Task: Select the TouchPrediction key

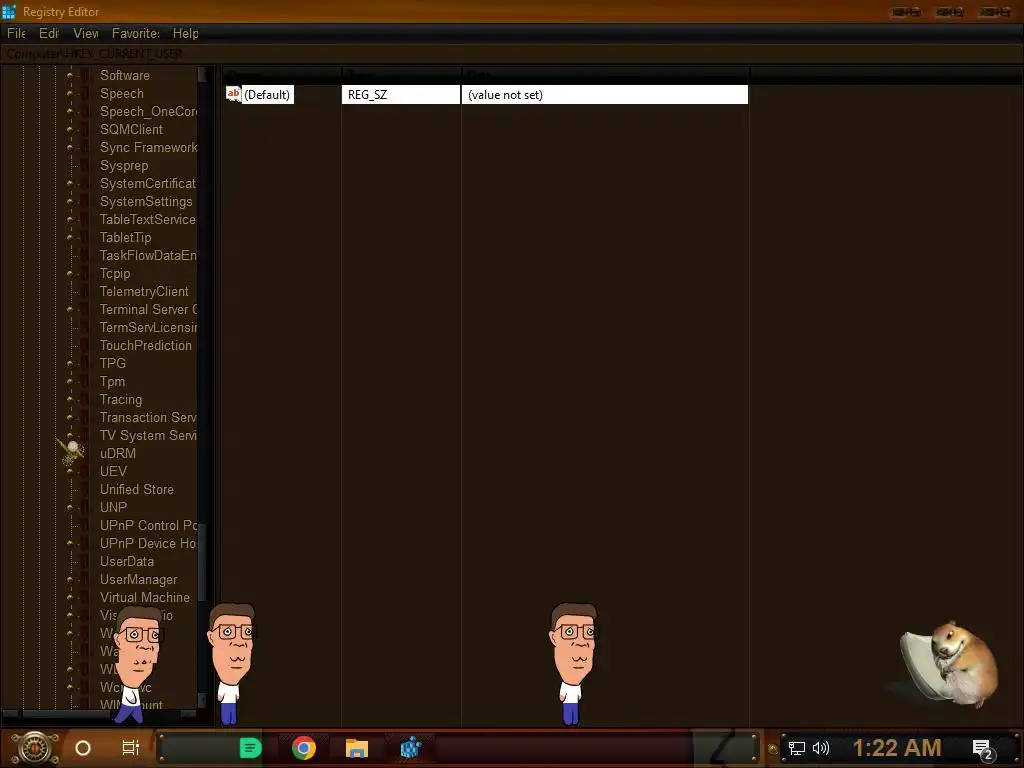Action: pyautogui.click(x=146, y=345)
